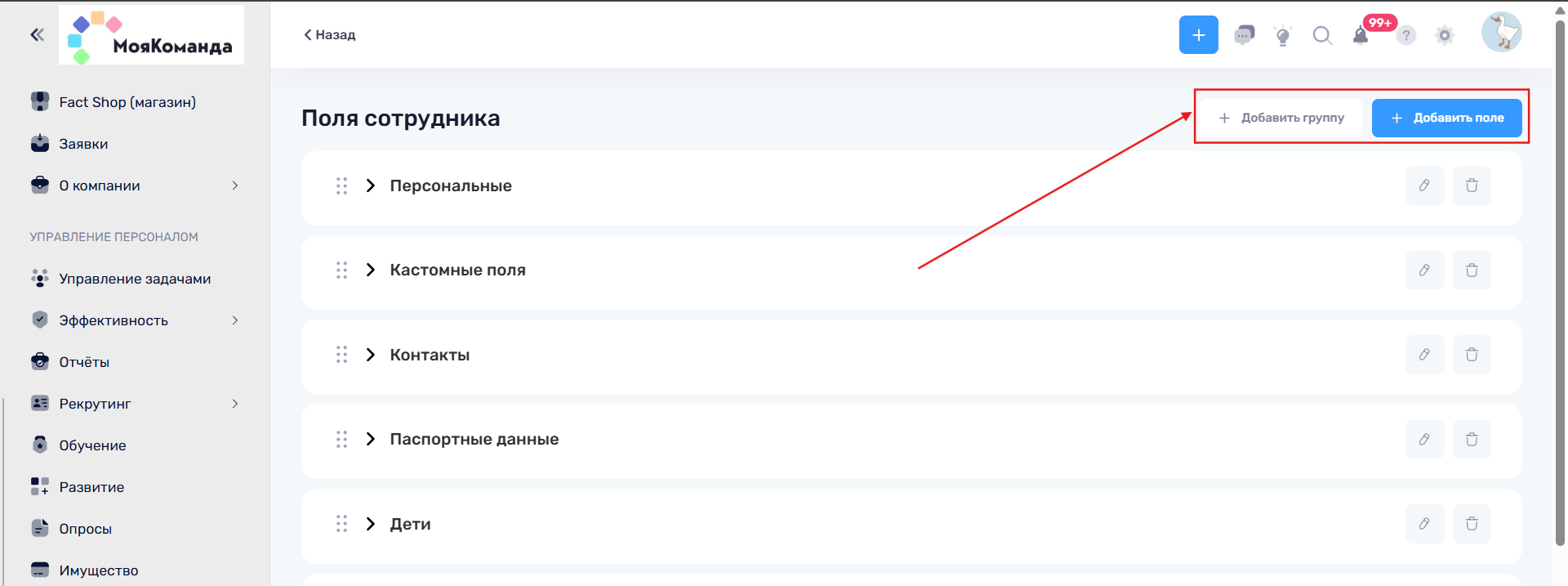Image resolution: width=1568 pixels, height=586 pixels.
Task: Open settings gear icon in header
Action: click(1445, 35)
